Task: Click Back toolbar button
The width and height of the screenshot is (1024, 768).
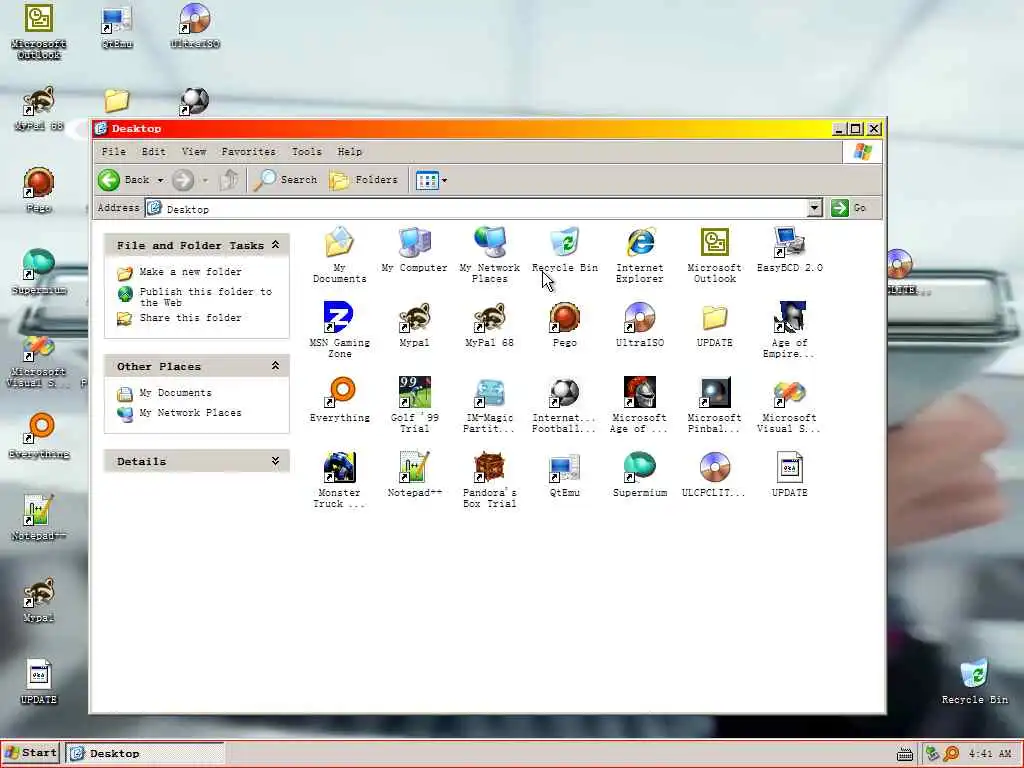Action: click(x=123, y=180)
